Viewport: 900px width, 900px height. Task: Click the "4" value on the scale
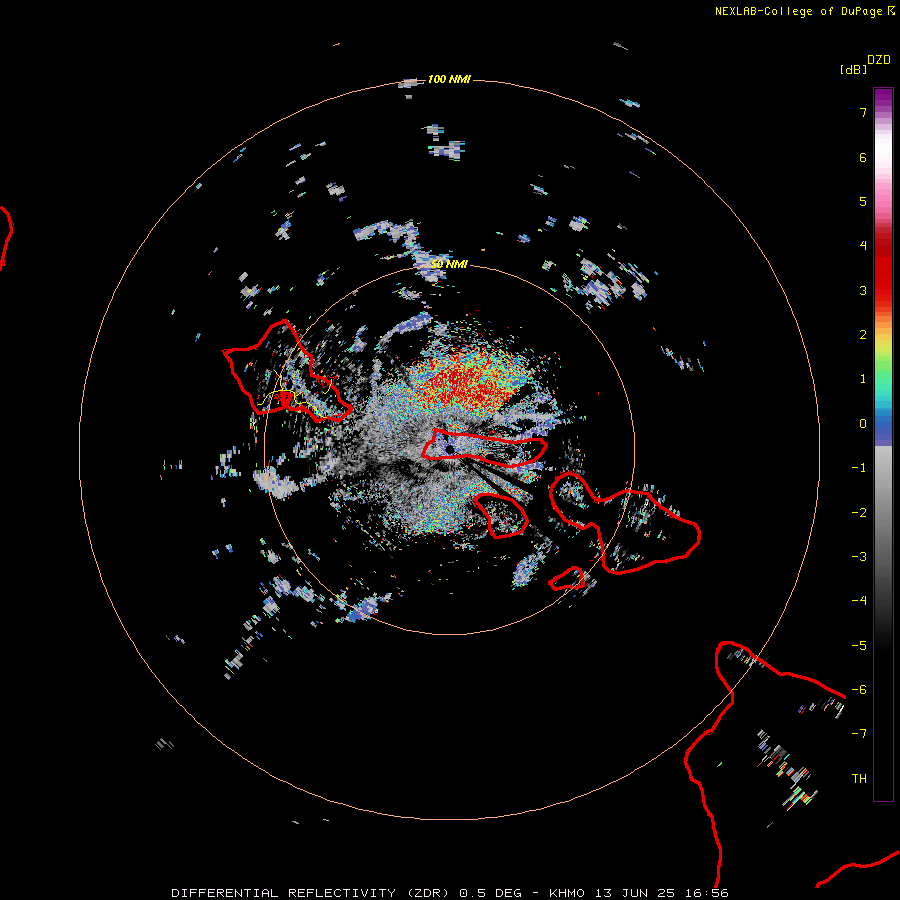click(863, 246)
